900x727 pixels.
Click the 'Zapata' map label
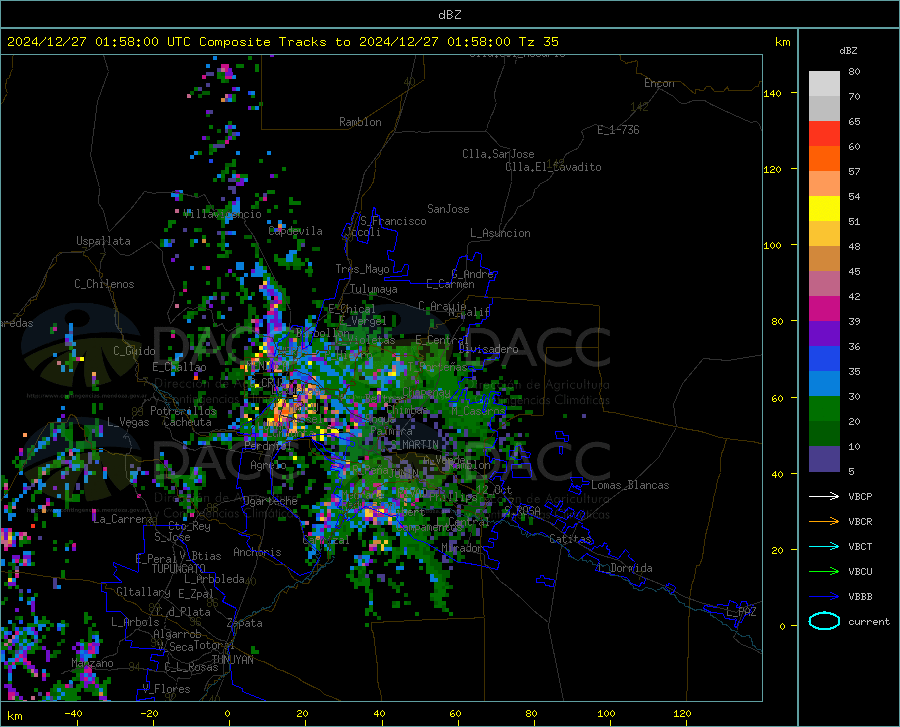[245, 623]
